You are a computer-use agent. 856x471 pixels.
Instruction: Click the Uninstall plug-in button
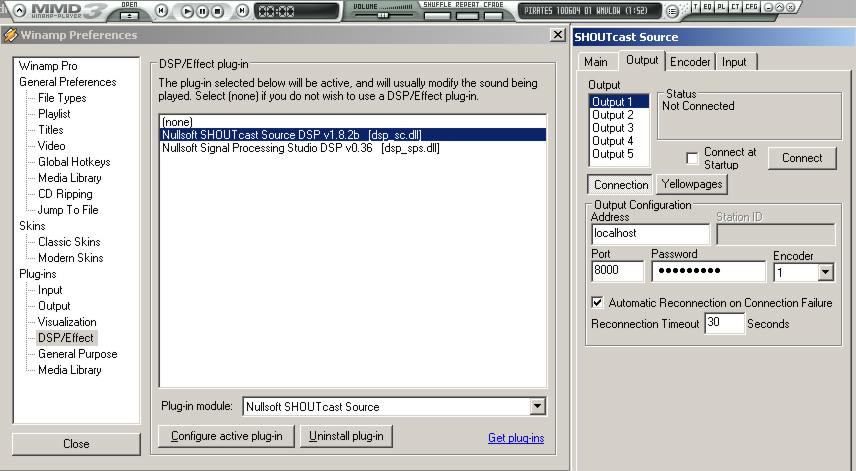point(346,436)
